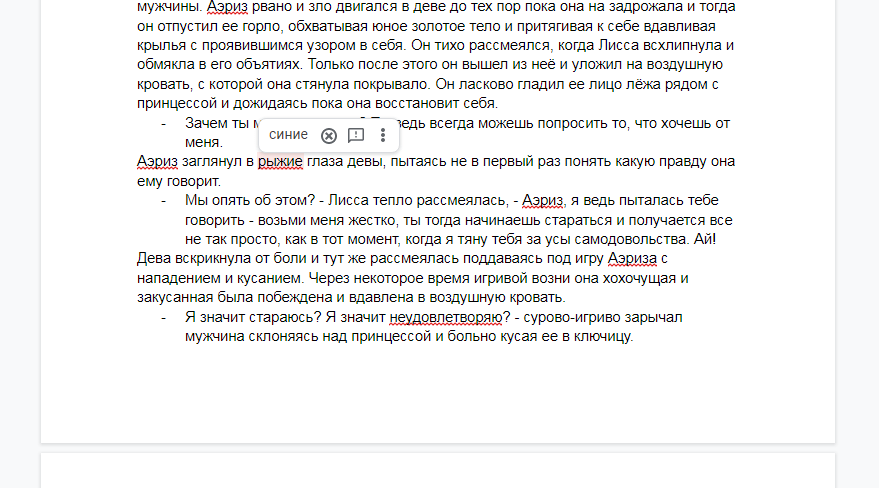Open the three-dot more options menu
The image size is (879, 488).
point(382,136)
